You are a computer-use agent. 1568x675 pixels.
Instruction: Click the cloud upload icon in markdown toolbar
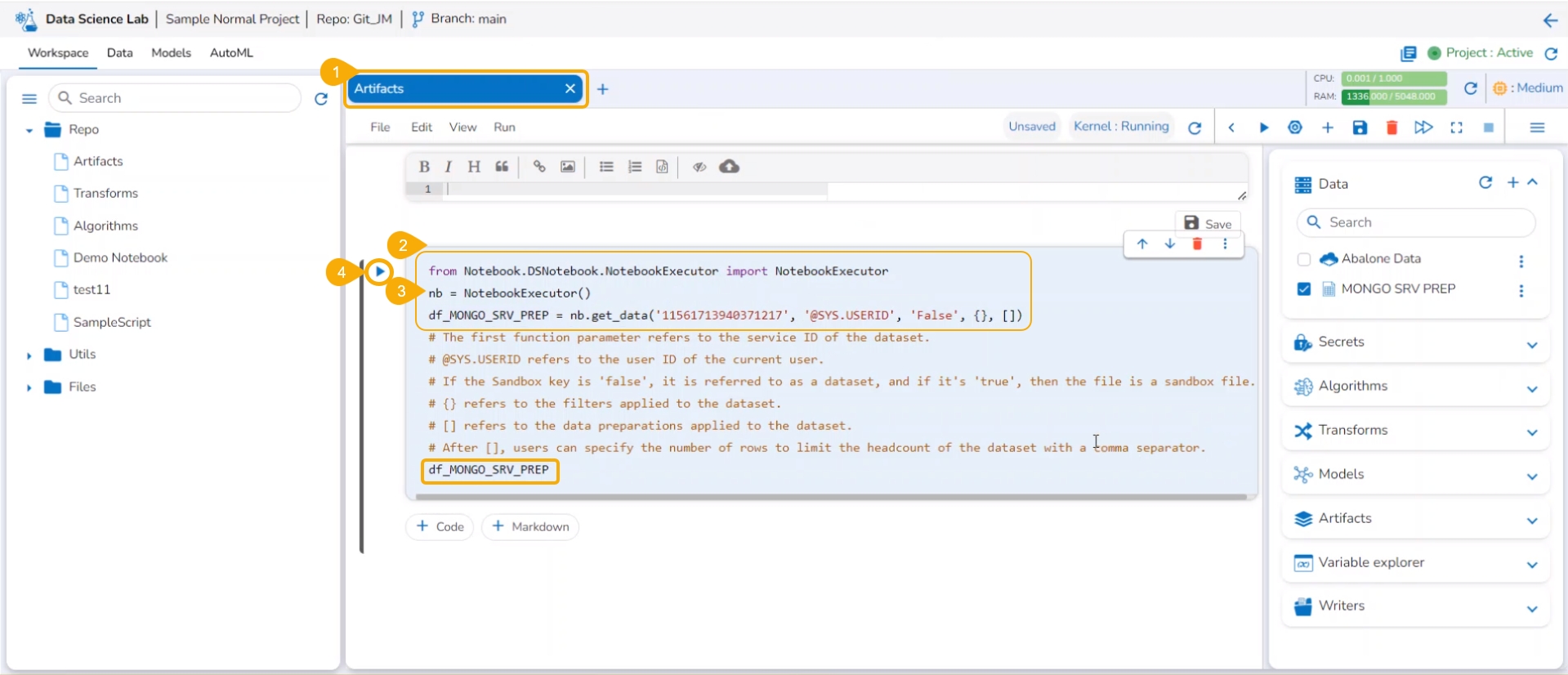729,167
